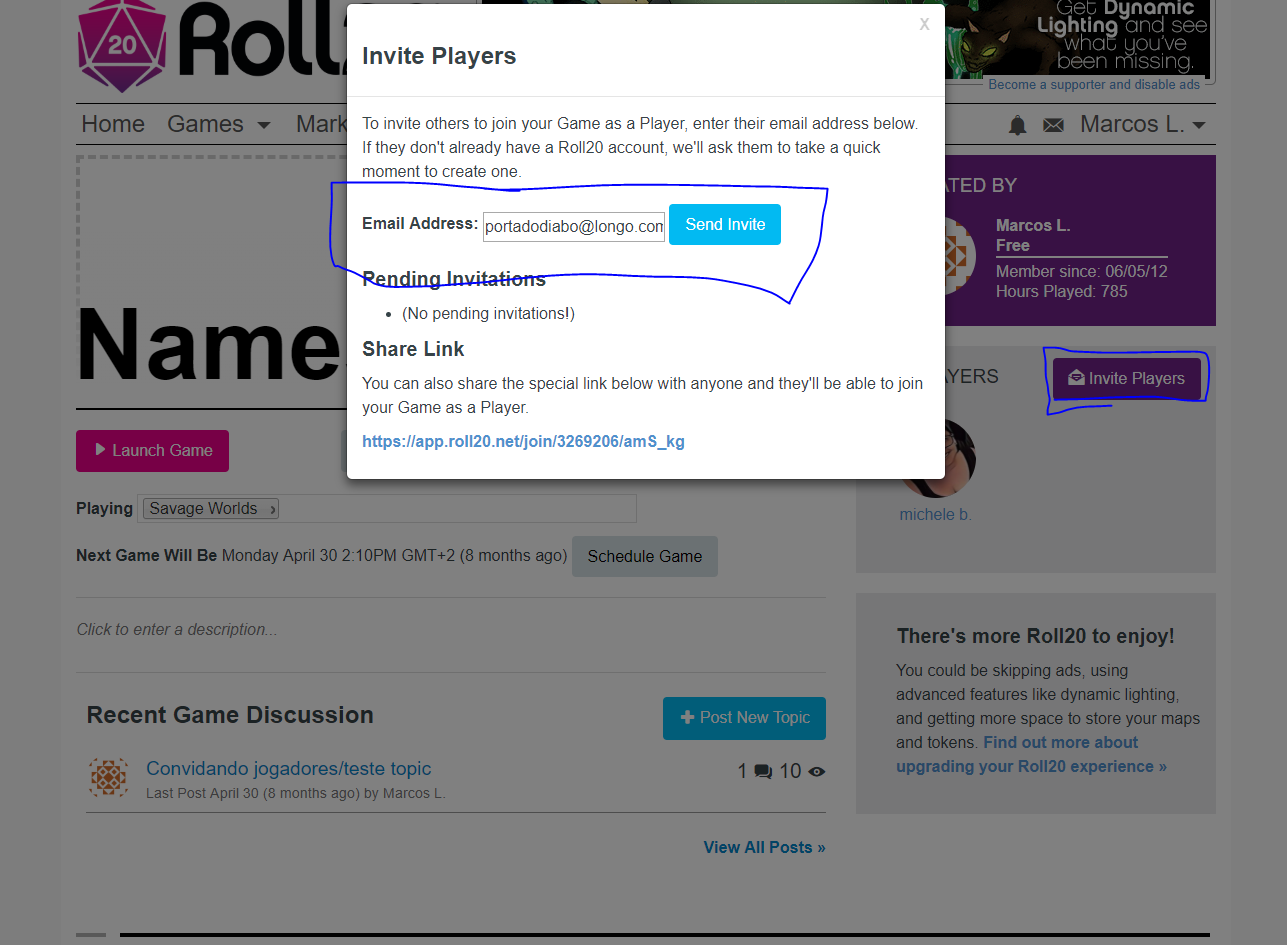Viewport: 1287px width, 945px height.
Task: Click the Invite Players button in the sidebar
Action: tap(1127, 378)
